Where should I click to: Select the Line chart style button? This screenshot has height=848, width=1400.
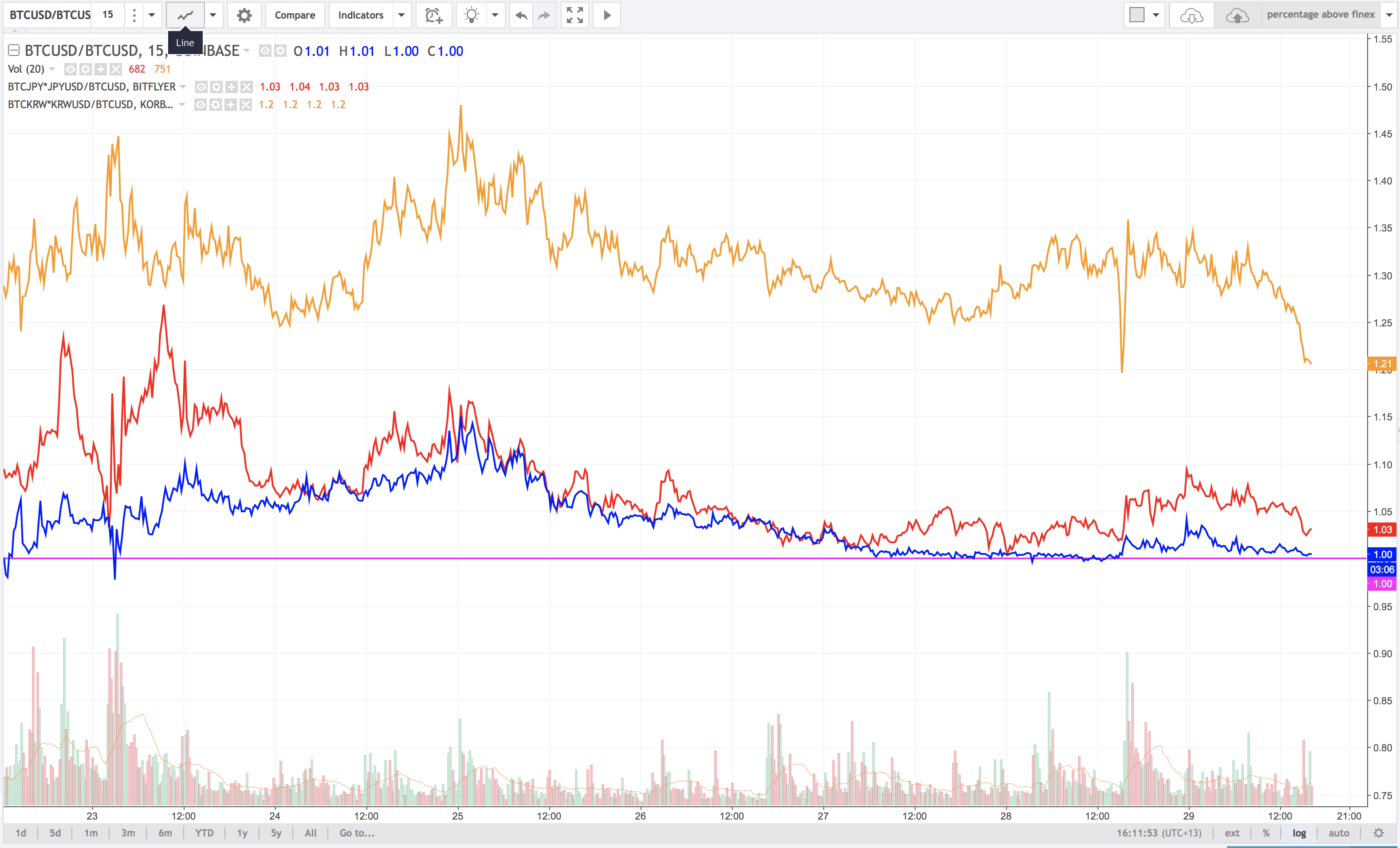pyautogui.click(x=185, y=16)
